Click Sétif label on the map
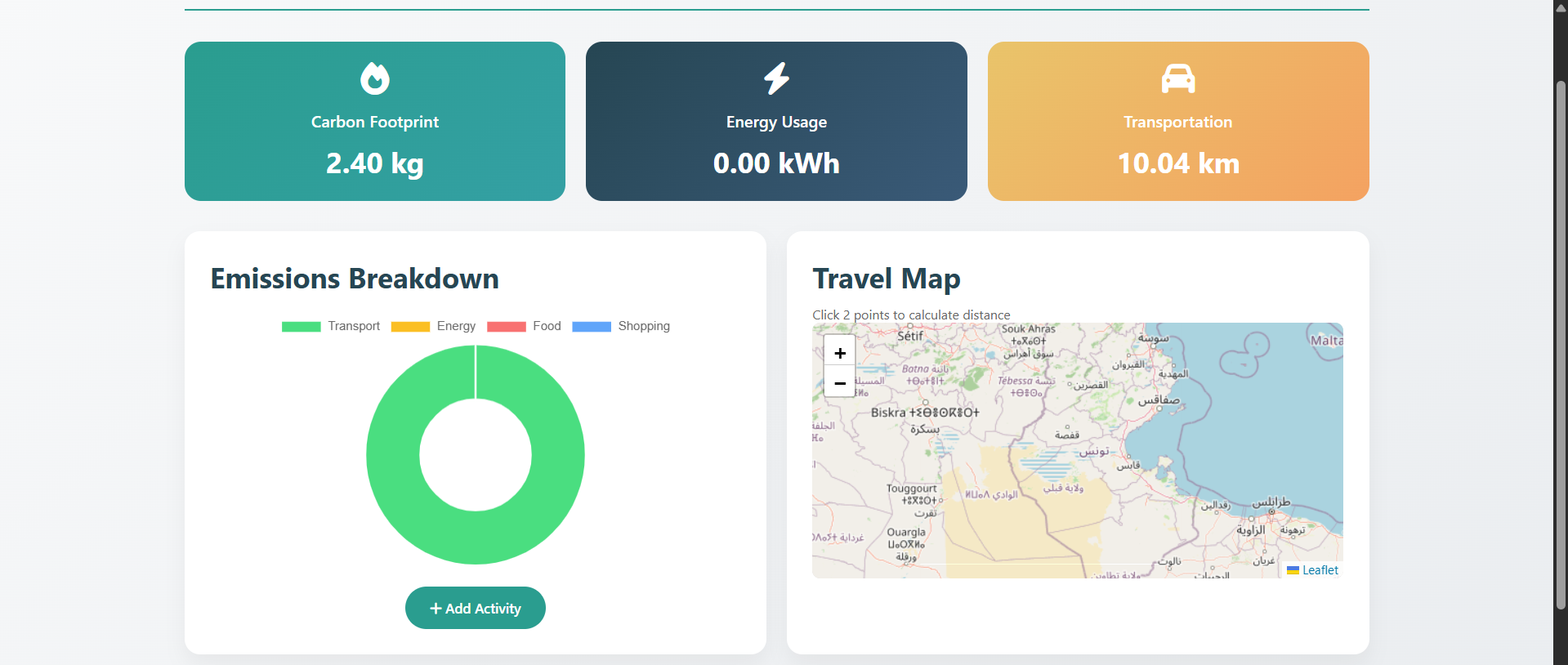Viewport: 1568px width, 665px height. [910, 336]
